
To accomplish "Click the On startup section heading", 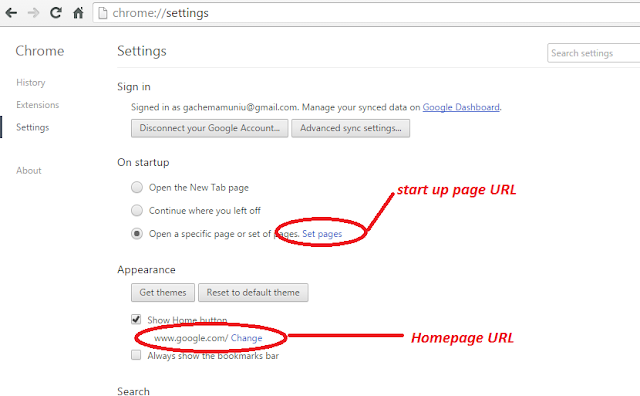I will [x=143, y=162].
